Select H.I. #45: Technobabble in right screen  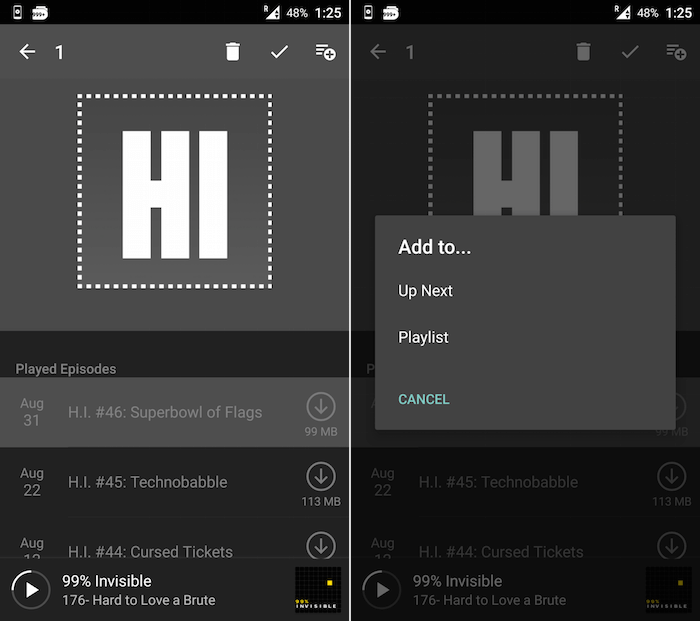coord(525,482)
